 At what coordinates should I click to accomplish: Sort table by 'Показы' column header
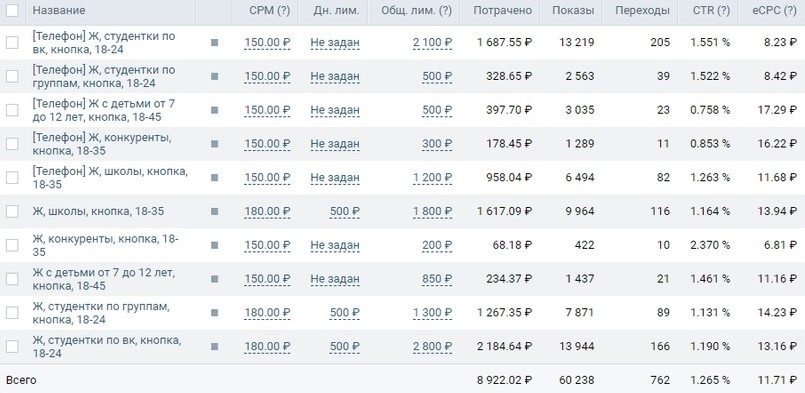[x=573, y=10]
